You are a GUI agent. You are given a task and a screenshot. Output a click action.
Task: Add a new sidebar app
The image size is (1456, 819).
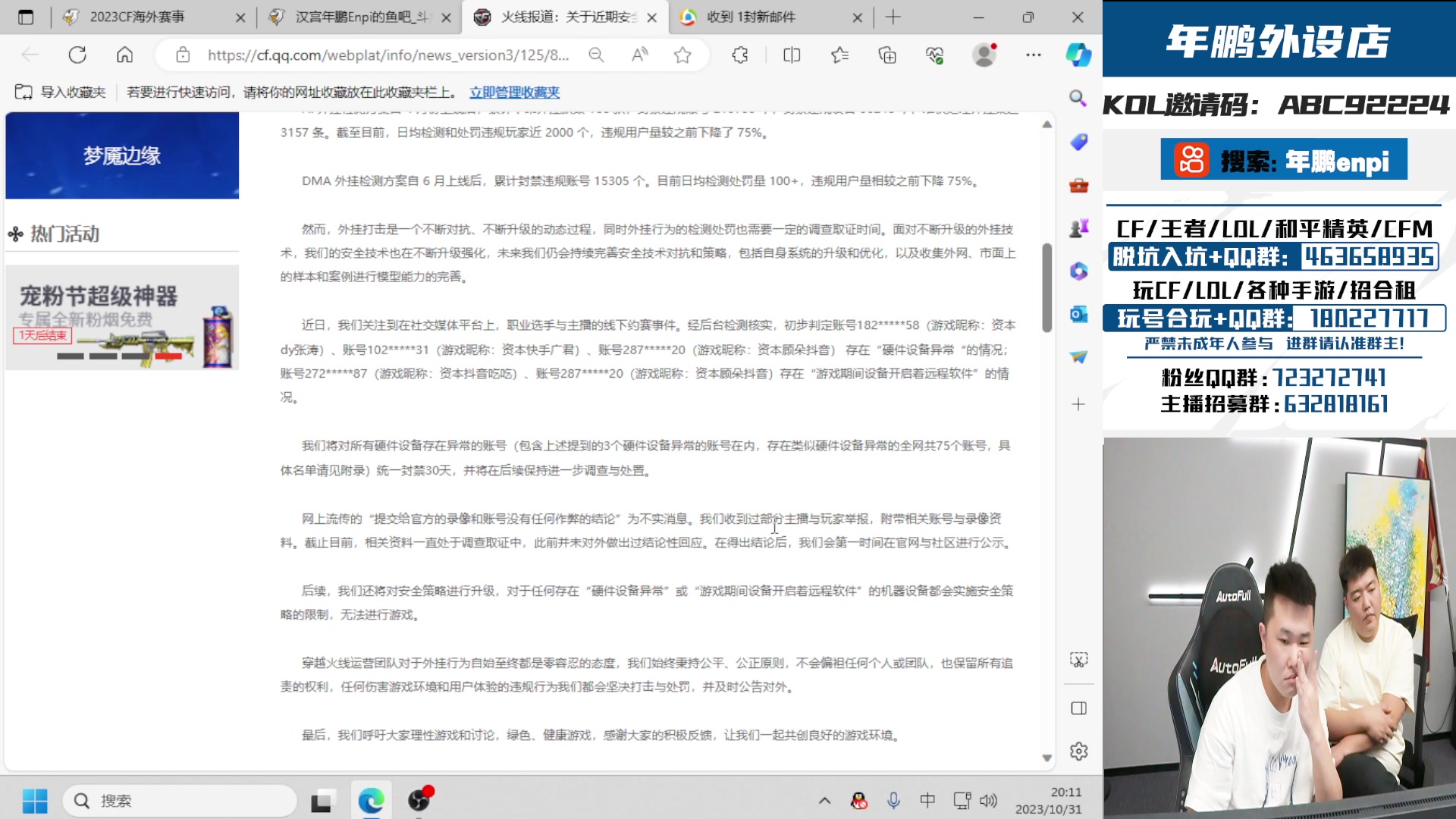pos(1078,404)
